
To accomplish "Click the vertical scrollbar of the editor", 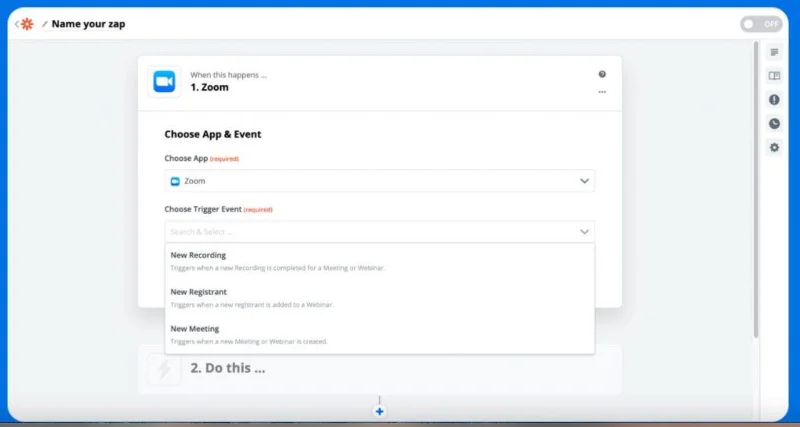I will pyautogui.click(x=756, y=189).
